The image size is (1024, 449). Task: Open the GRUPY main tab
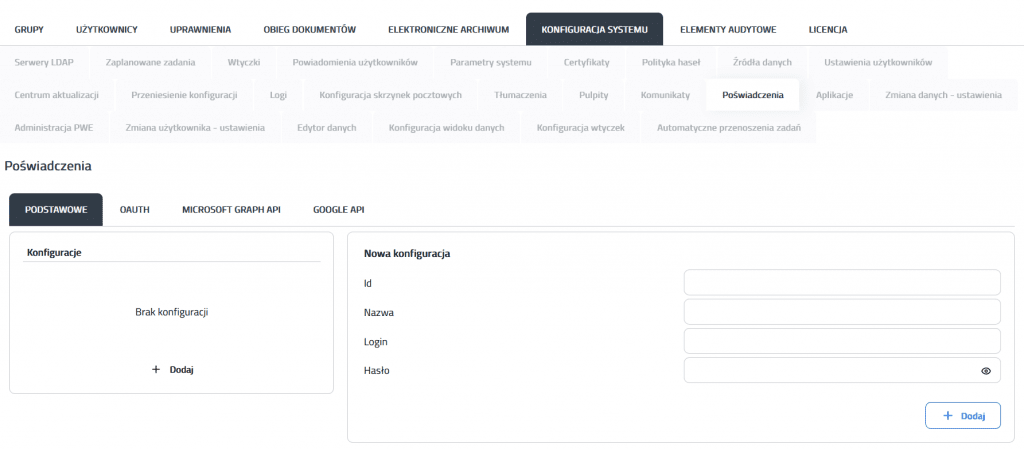point(29,29)
